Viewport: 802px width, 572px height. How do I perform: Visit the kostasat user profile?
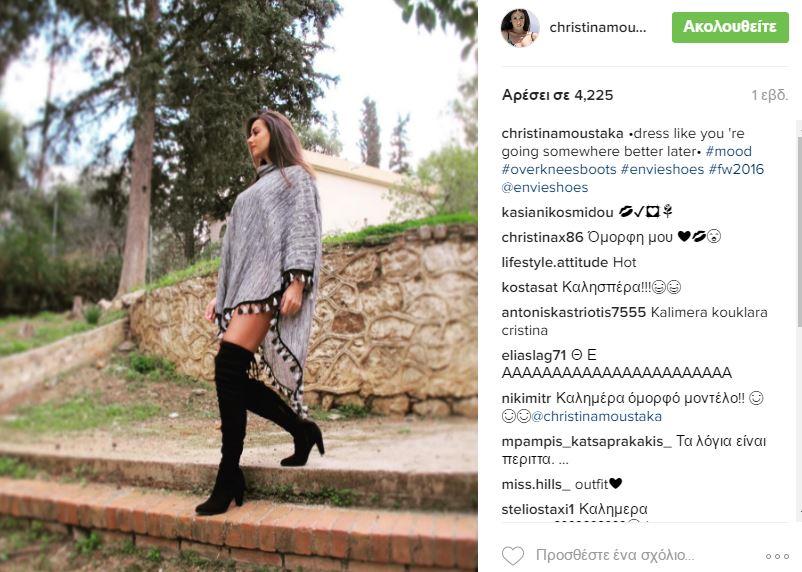pyautogui.click(x=529, y=288)
